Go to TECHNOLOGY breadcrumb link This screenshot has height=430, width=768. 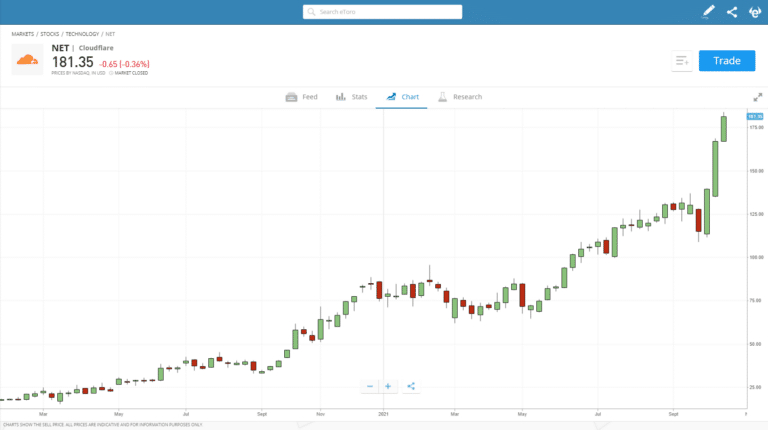[82, 34]
